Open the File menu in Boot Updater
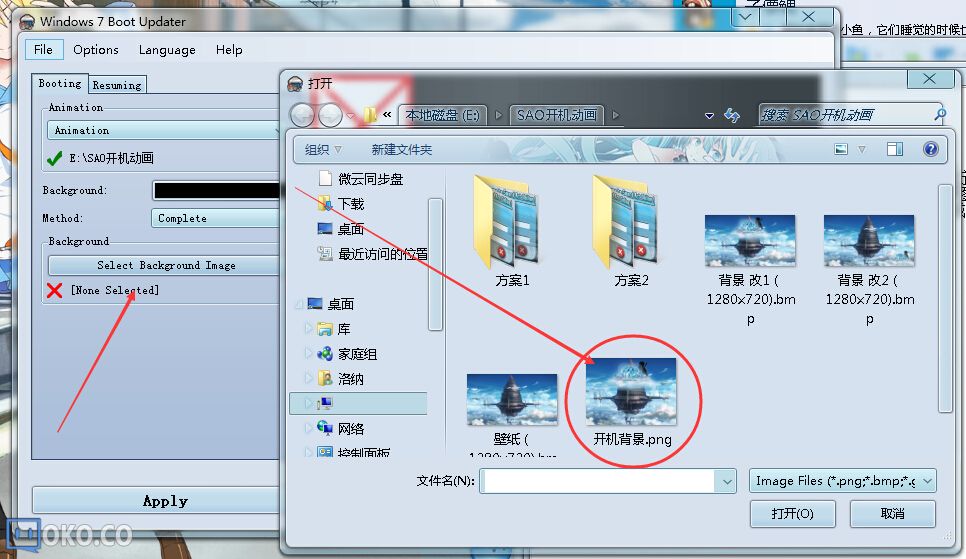The height and width of the screenshot is (559, 966). 43,49
